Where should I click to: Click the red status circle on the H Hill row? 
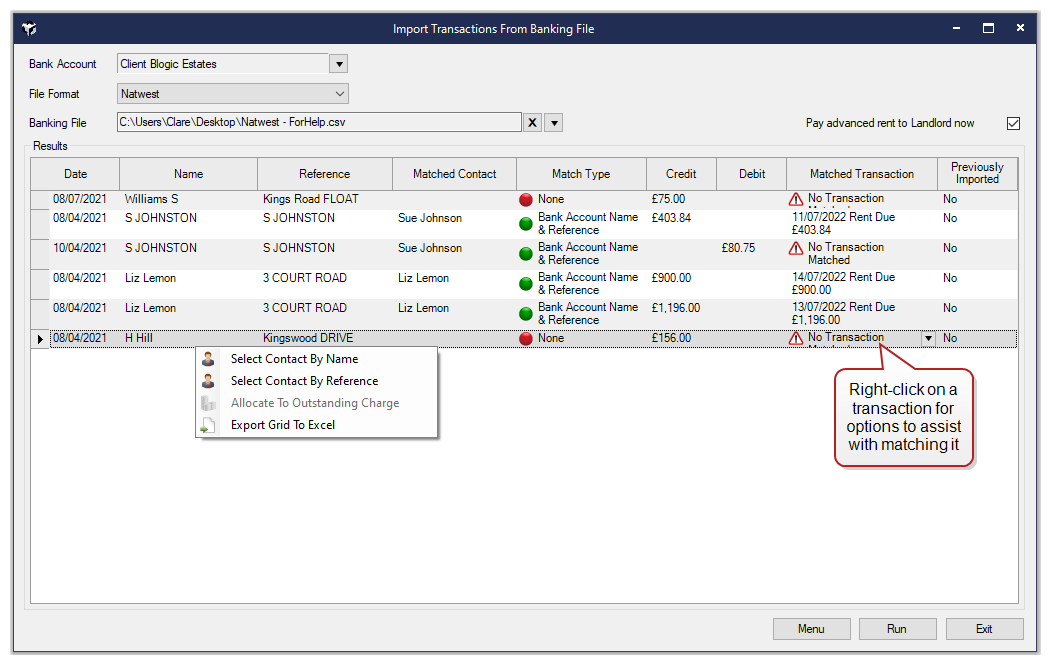526,338
